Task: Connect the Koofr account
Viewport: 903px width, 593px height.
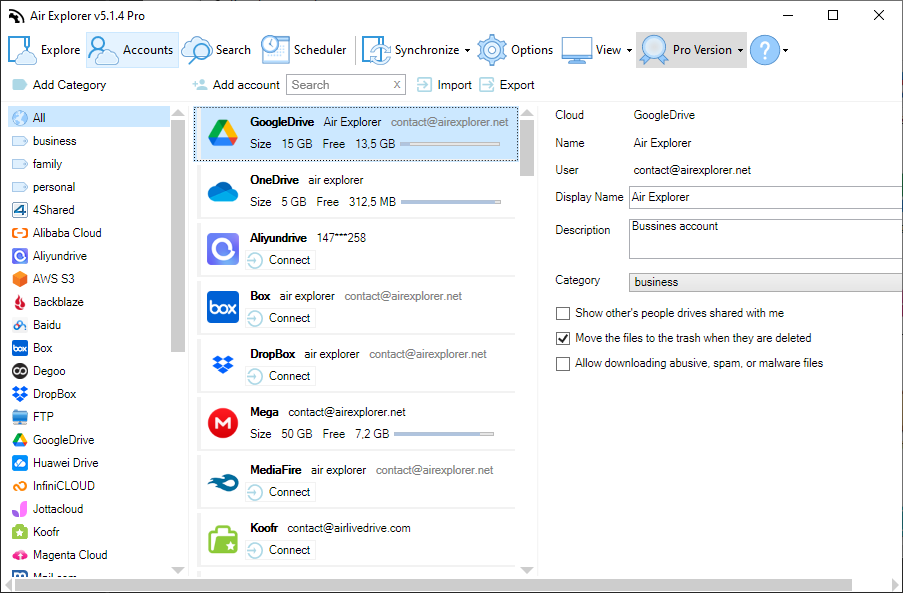Action: tap(280, 550)
